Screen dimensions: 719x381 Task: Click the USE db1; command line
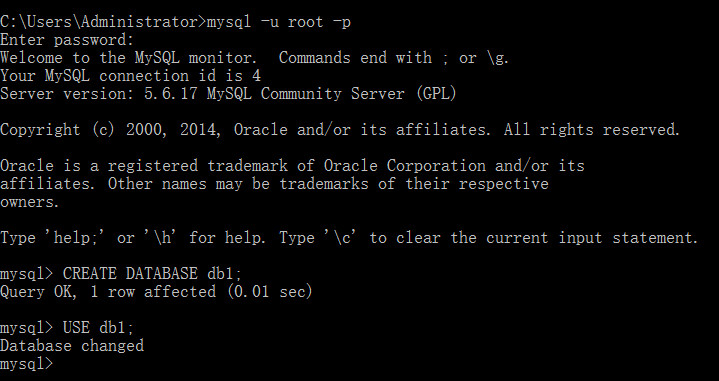click(67, 328)
